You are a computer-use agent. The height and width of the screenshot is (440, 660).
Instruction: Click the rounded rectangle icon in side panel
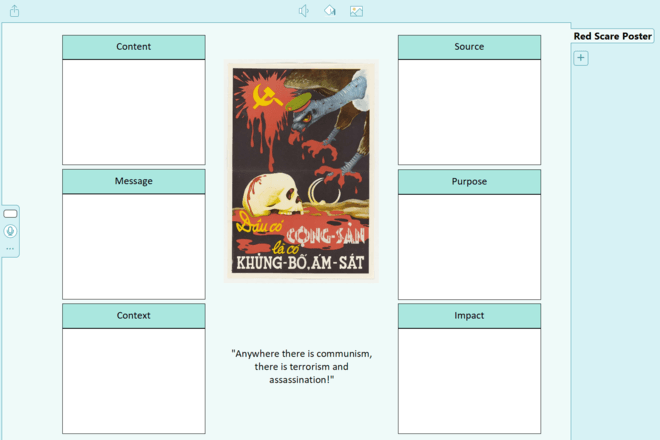[x=10, y=214]
